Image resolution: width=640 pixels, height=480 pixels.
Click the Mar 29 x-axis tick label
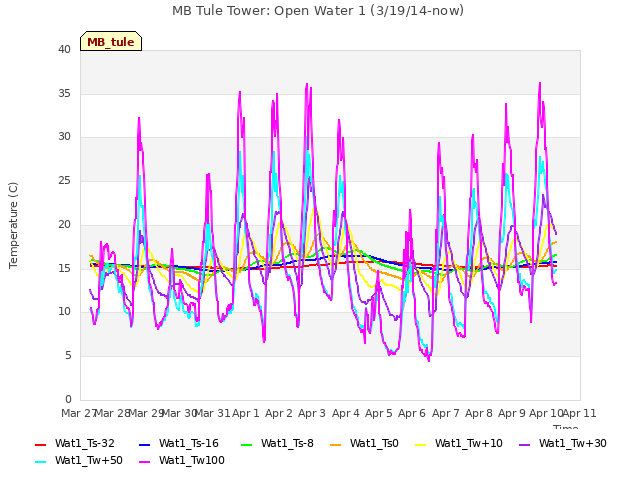pos(146,413)
